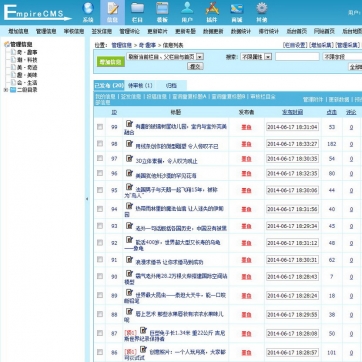This screenshot has height=362, width=362.
Task: Open the 系统 (System) top icon
Action: [x=88, y=12]
